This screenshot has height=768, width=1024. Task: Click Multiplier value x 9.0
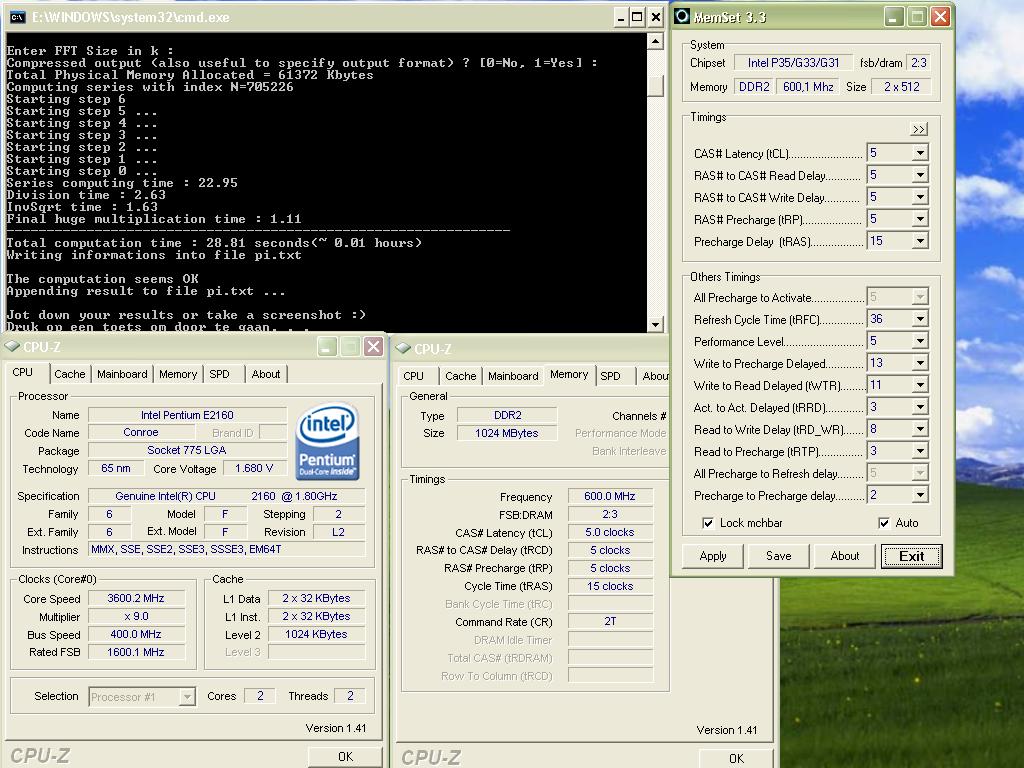[136, 616]
